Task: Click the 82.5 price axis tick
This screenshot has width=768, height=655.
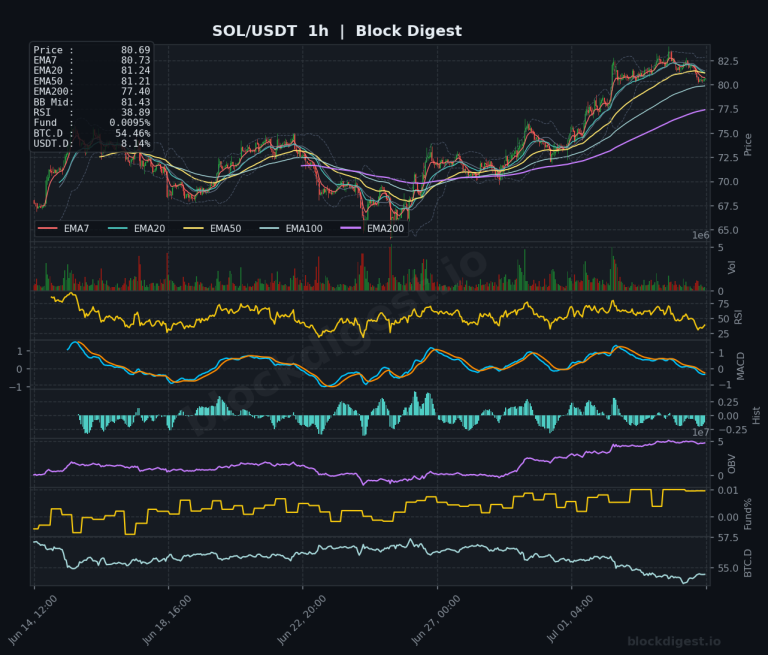Action: tap(728, 61)
